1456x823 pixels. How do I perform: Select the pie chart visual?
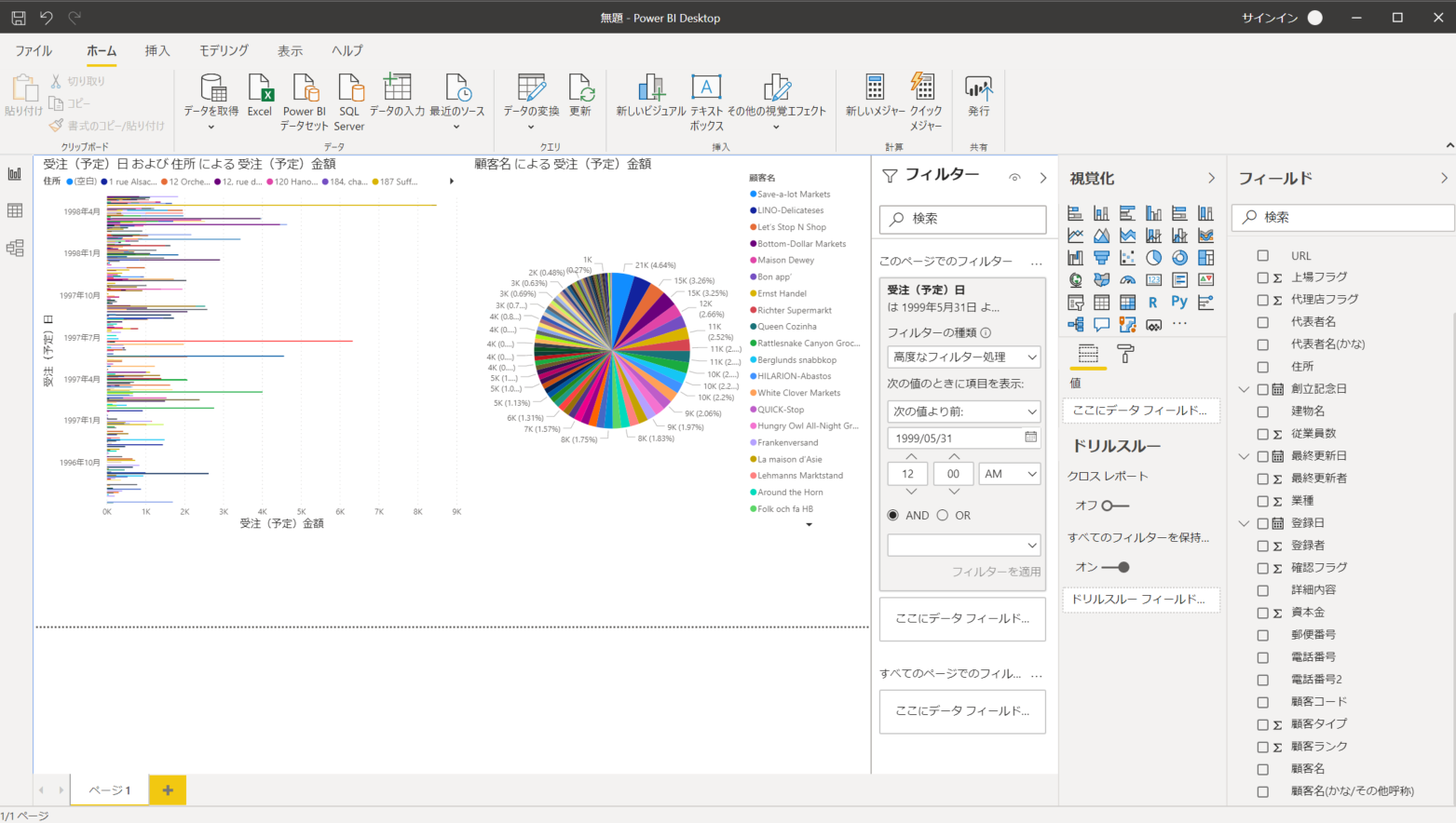click(x=1153, y=258)
